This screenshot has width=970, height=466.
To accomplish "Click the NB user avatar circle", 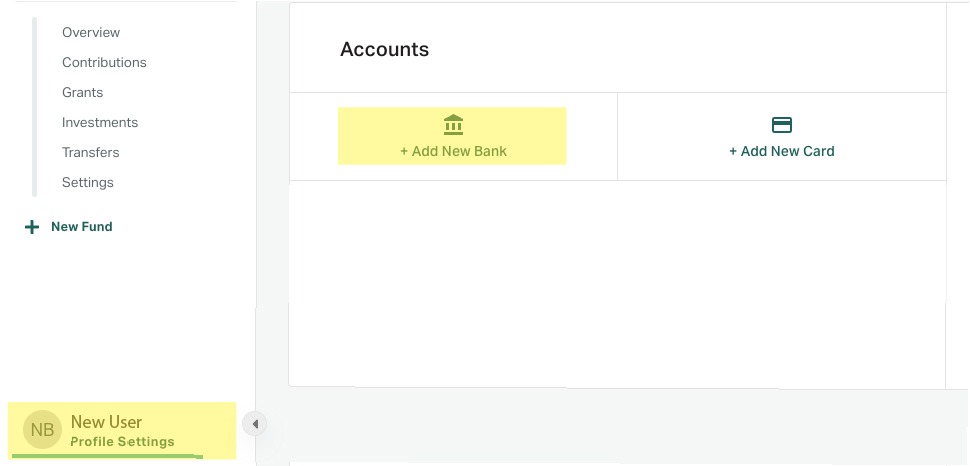I will [42, 429].
